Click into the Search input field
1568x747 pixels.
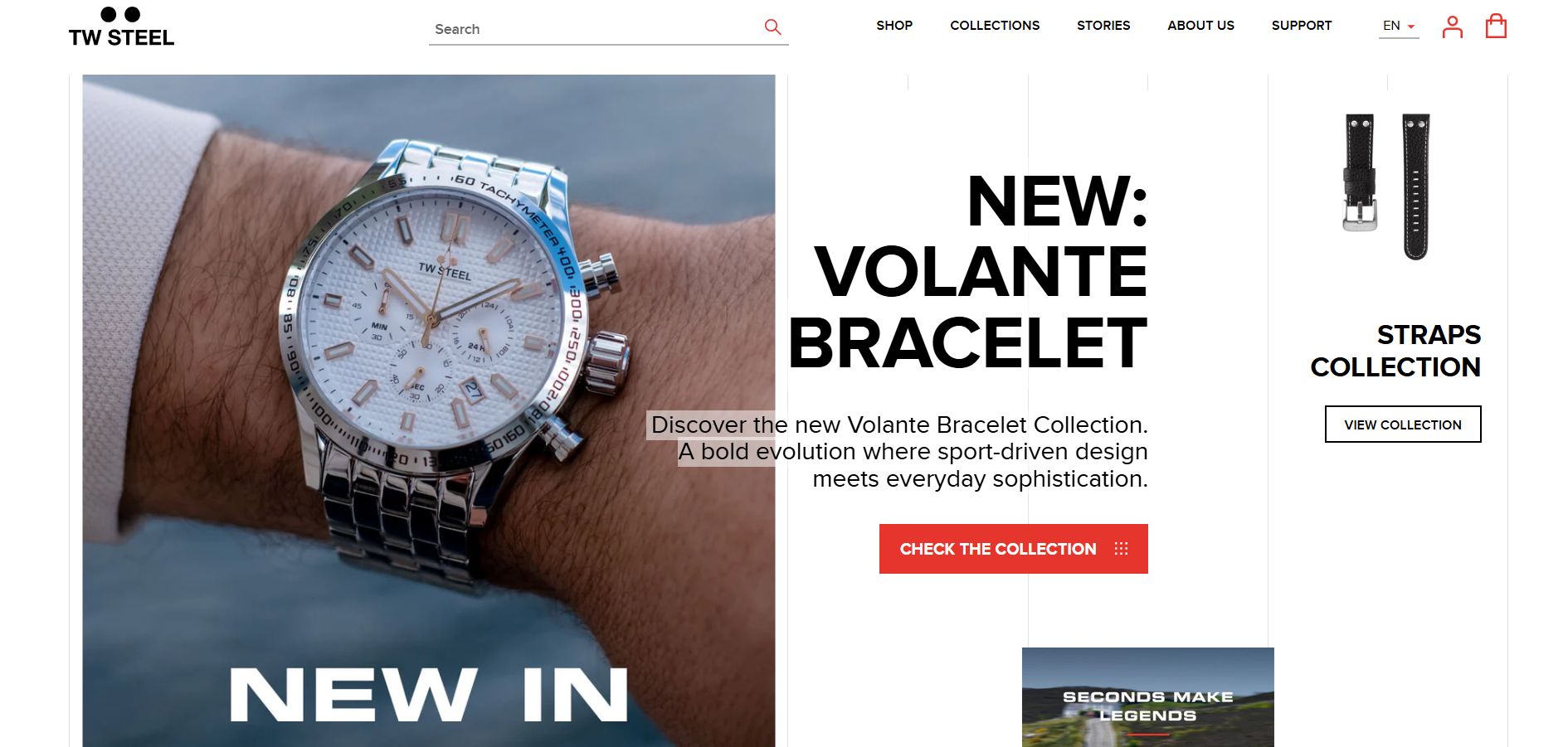pos(594,29)
